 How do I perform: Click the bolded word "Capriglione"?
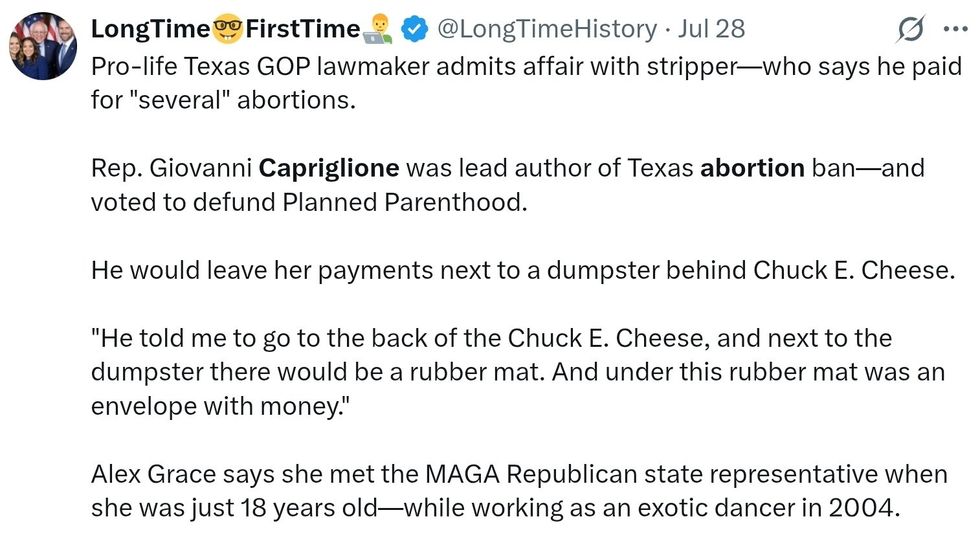point(328,167)
